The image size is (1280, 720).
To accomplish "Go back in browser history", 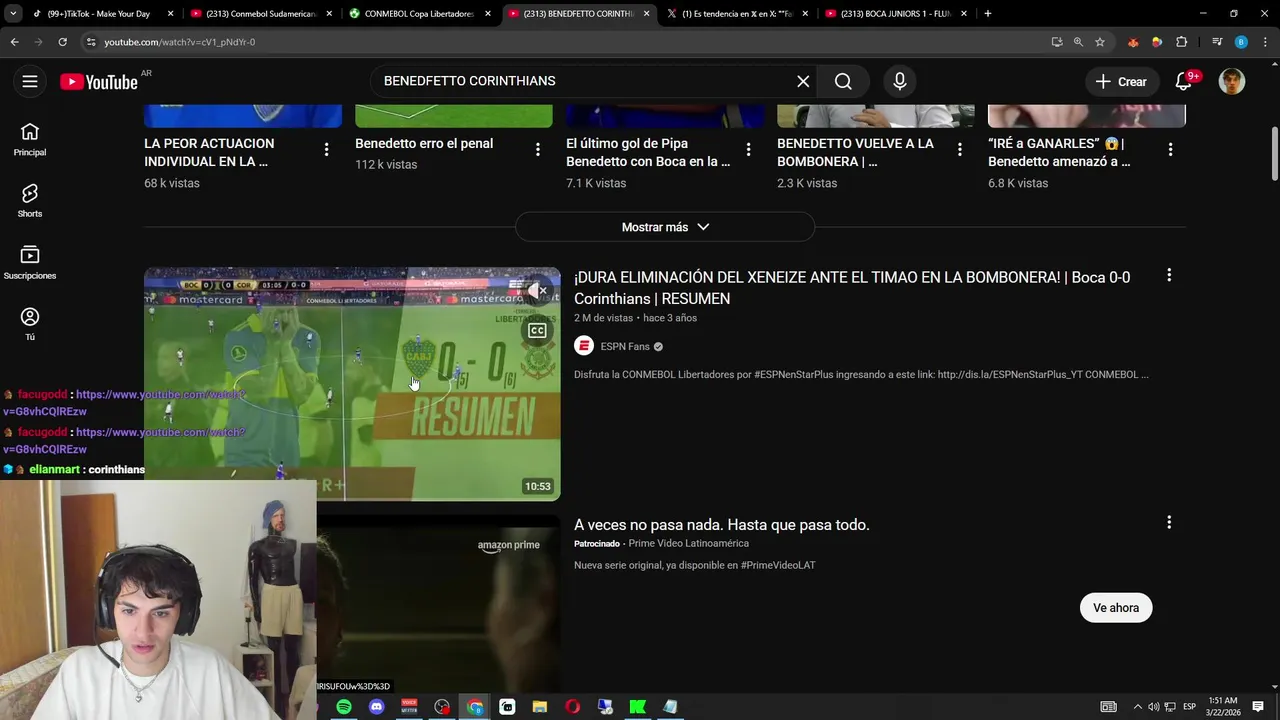I will tap(14, 42).
